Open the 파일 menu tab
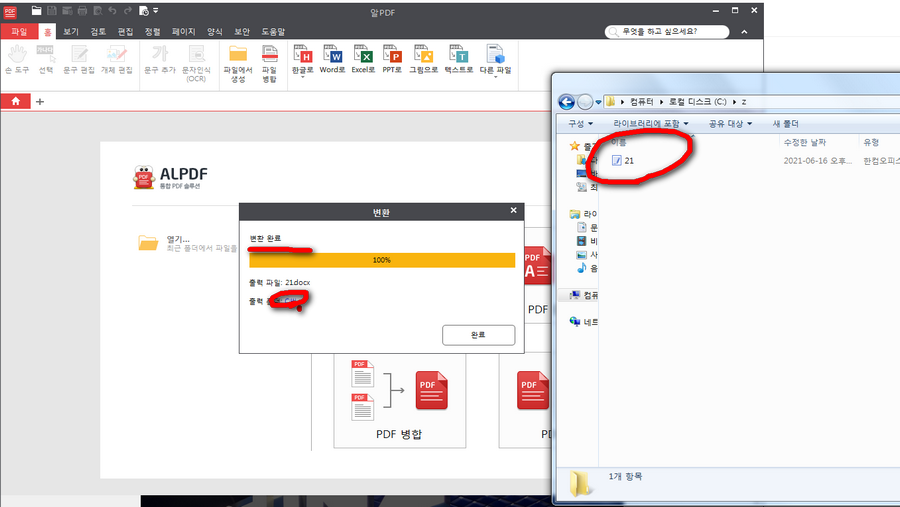This screenshot has width=900, height=507. coord(19,32)
